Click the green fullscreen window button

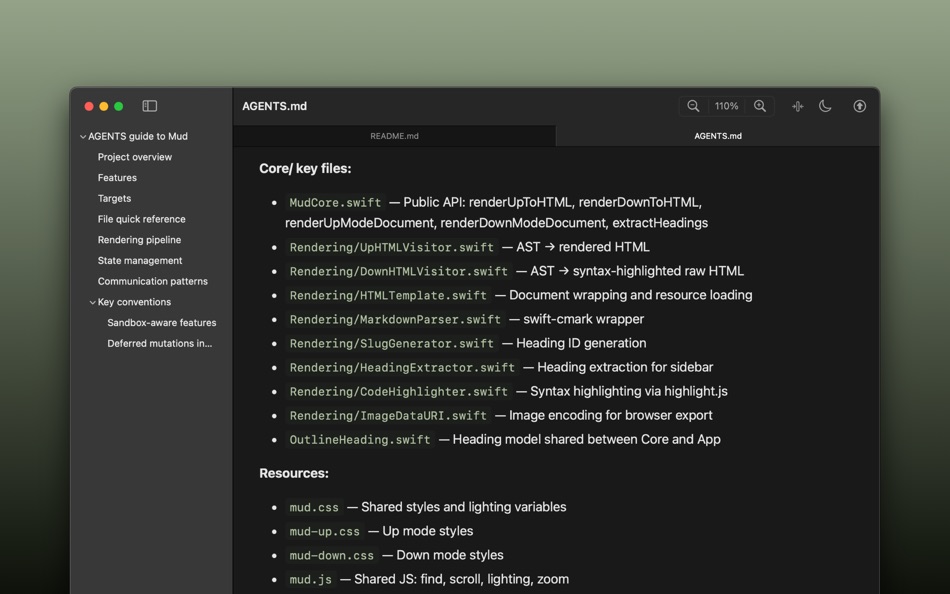point(118,106)
